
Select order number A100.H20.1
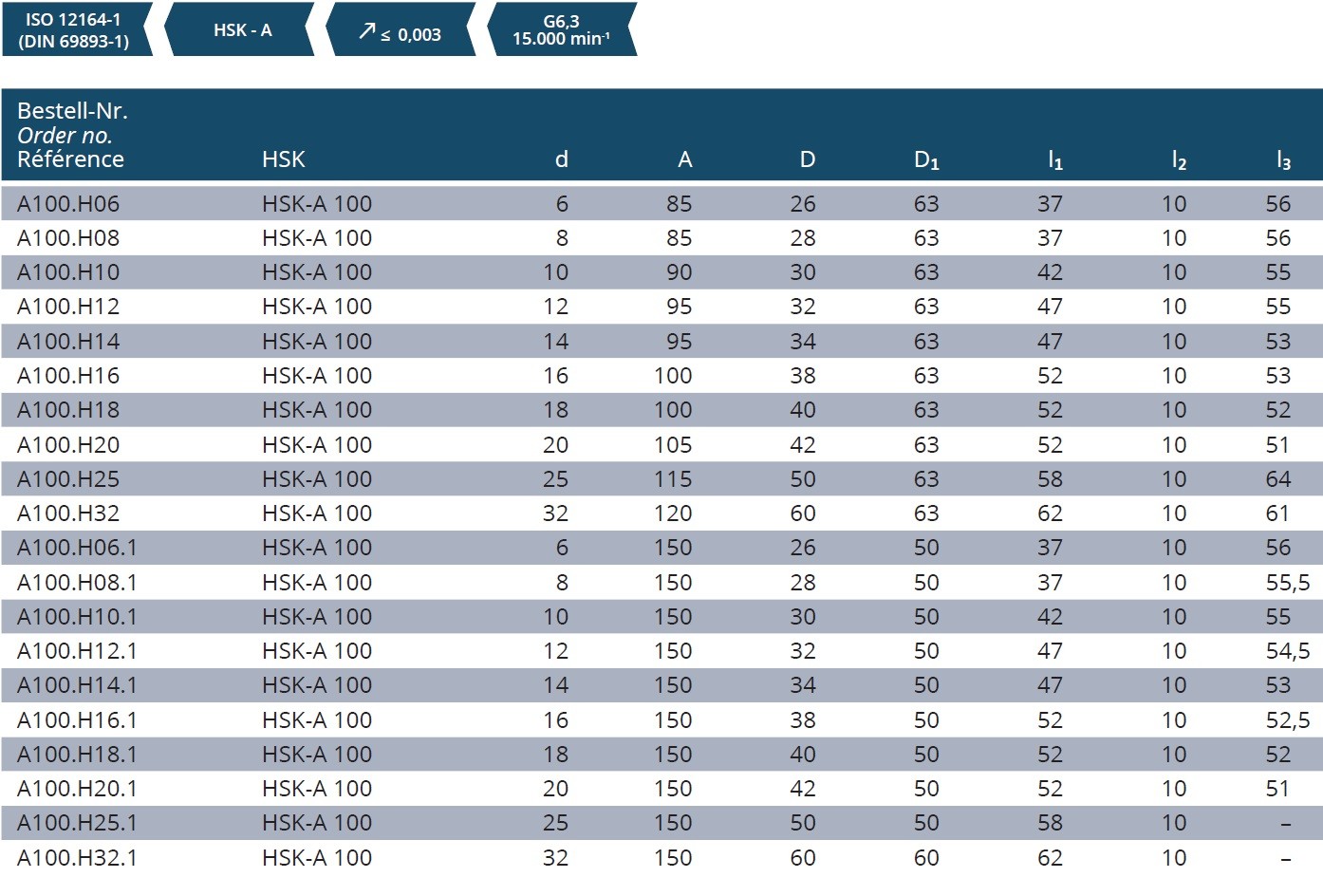[x=77, y=789]
